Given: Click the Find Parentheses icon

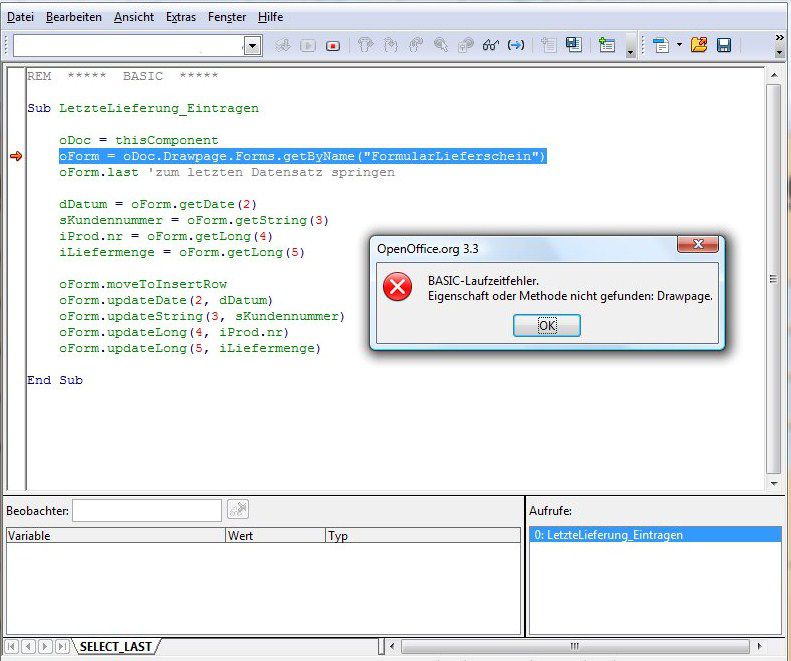Looking at the screenshot, I should 516,45.
